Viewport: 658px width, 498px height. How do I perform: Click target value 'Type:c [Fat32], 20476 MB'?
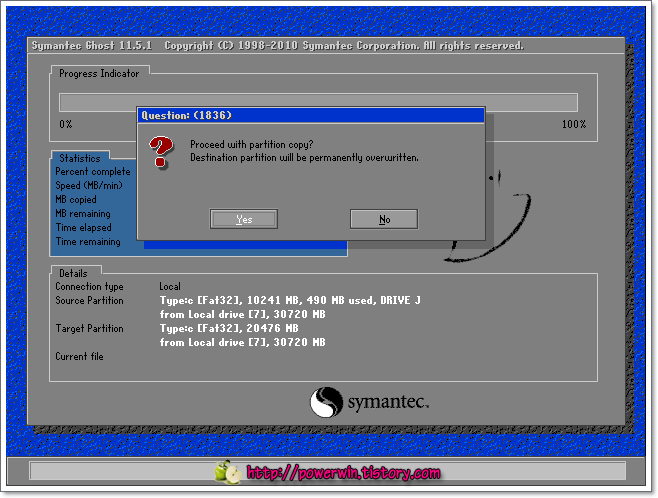click(229, 329)
